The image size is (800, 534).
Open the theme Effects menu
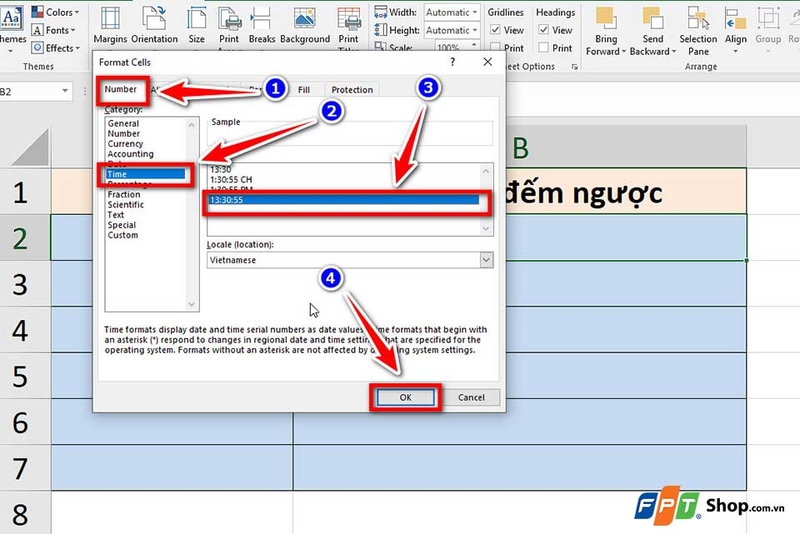tap(56, 48)
